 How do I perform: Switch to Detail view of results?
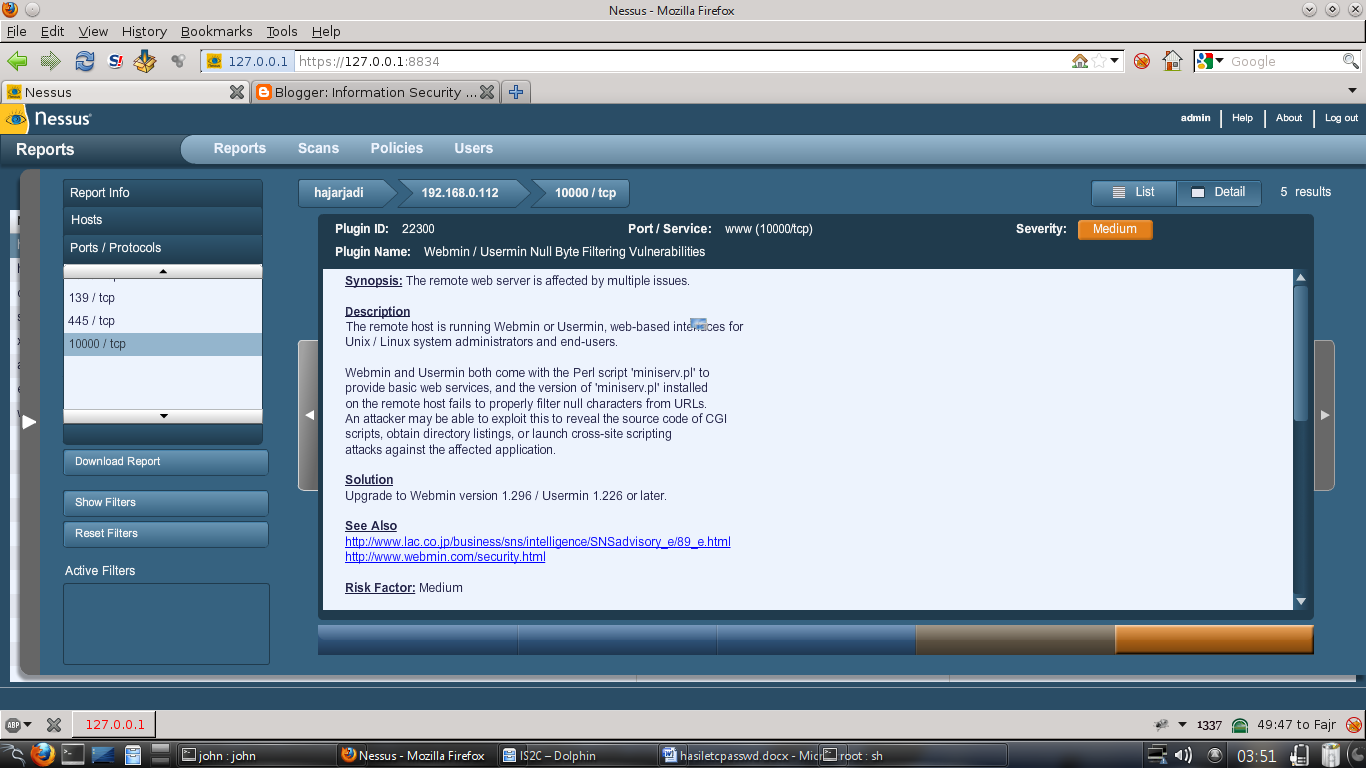[x=1218, y=193]
